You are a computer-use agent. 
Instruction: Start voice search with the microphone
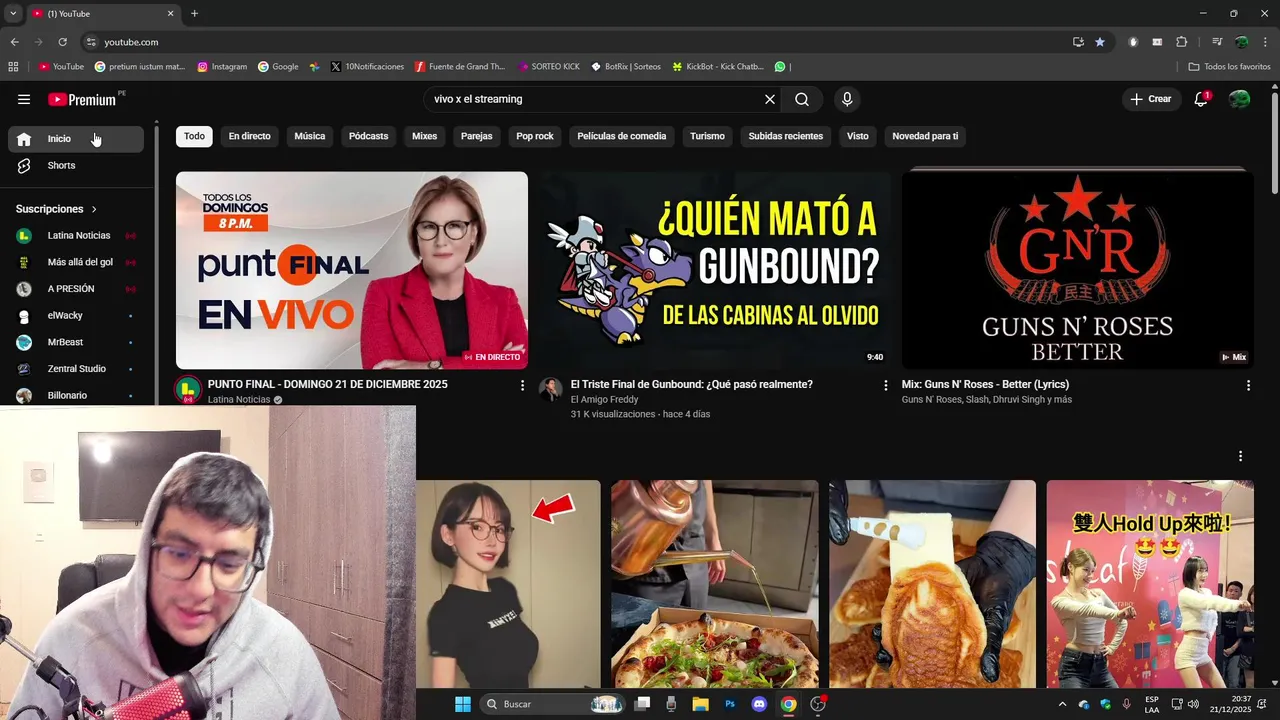coord(847,99)
